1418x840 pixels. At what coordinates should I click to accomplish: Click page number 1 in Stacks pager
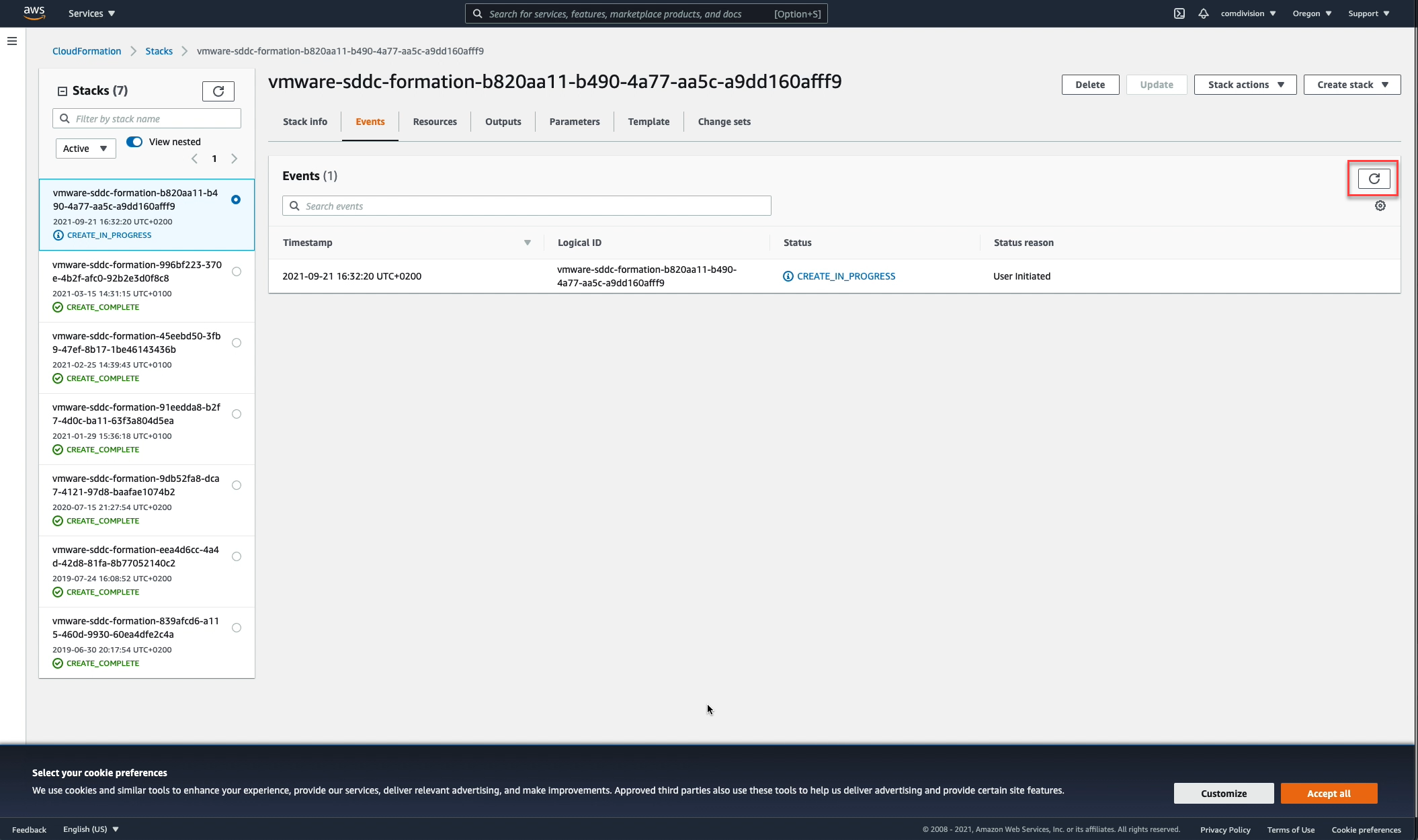click(x=214, y=159)
